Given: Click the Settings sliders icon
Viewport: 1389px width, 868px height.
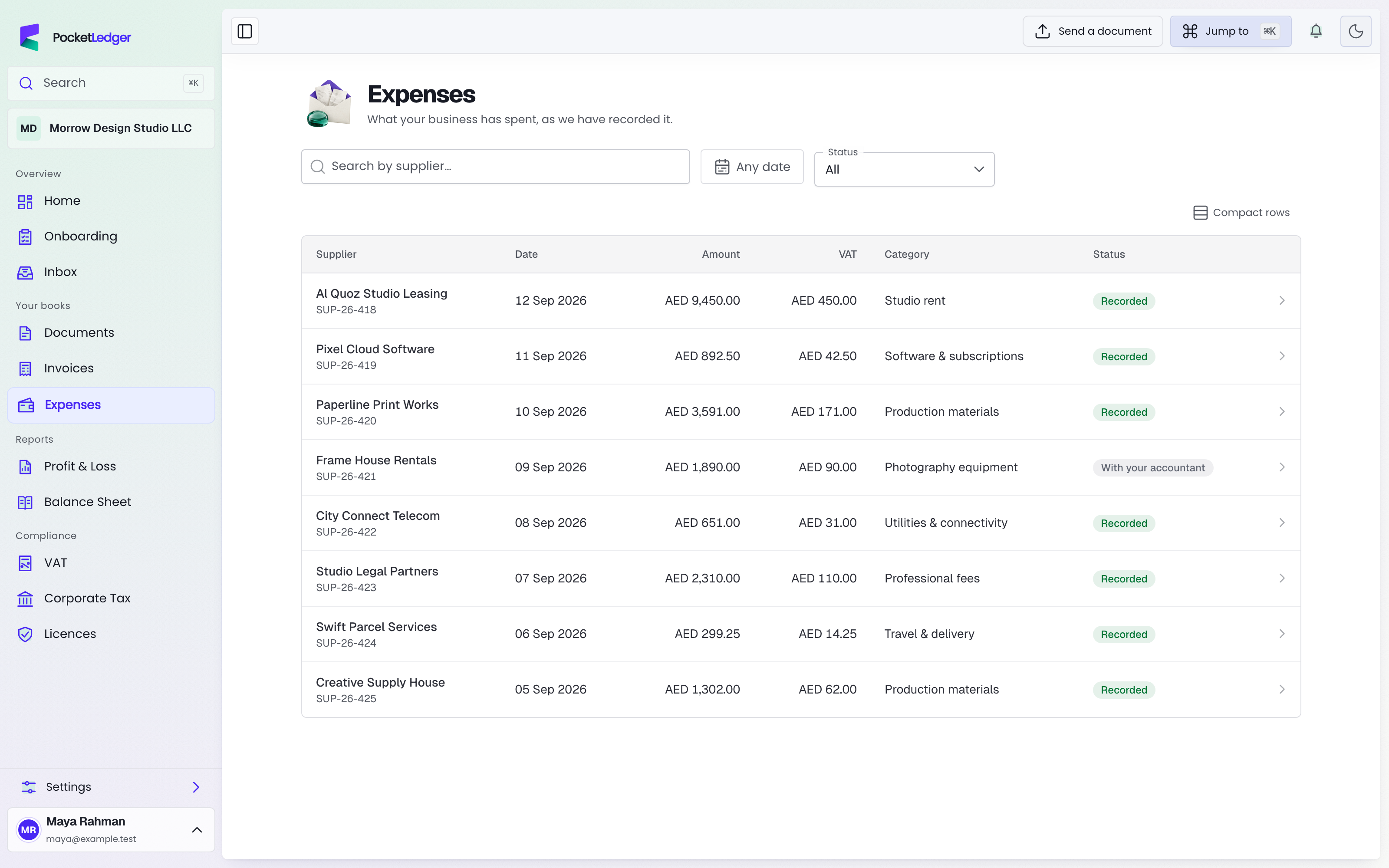Looking at the screenshot, I should pos(28,787).
